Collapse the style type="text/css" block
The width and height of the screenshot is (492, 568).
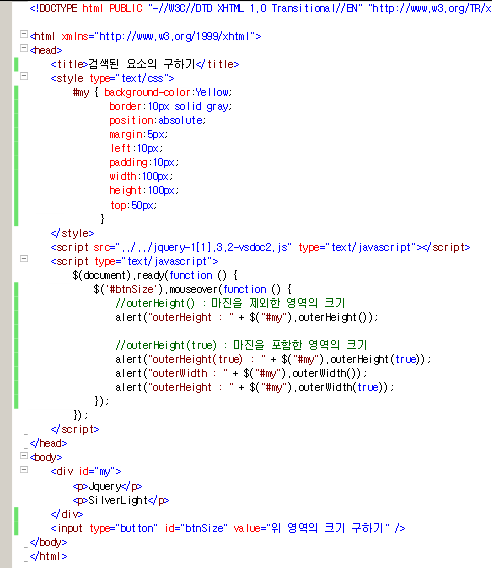tap(24, 76)
